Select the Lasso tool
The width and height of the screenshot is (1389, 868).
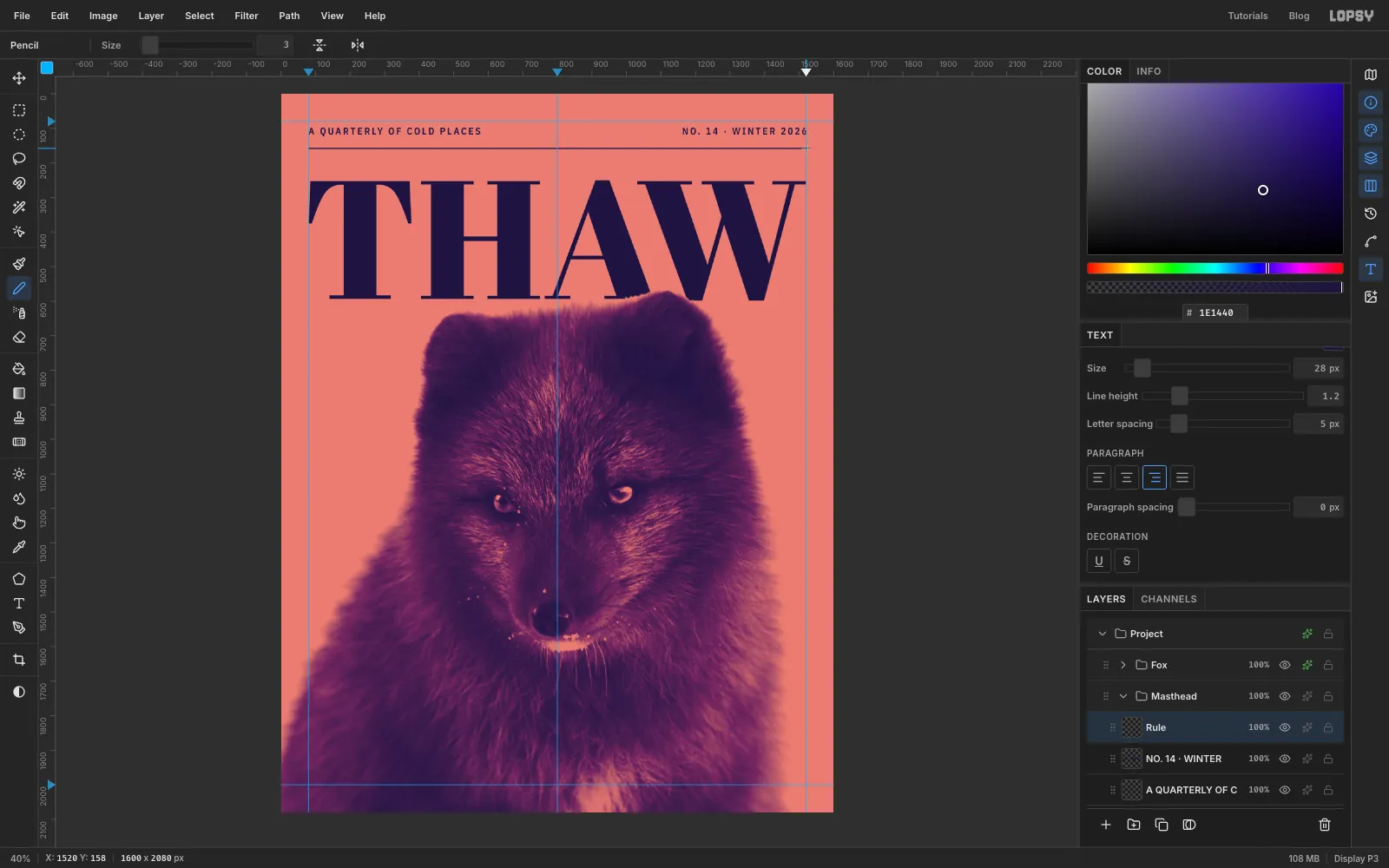pyautogui.click(x=19, y=159)
